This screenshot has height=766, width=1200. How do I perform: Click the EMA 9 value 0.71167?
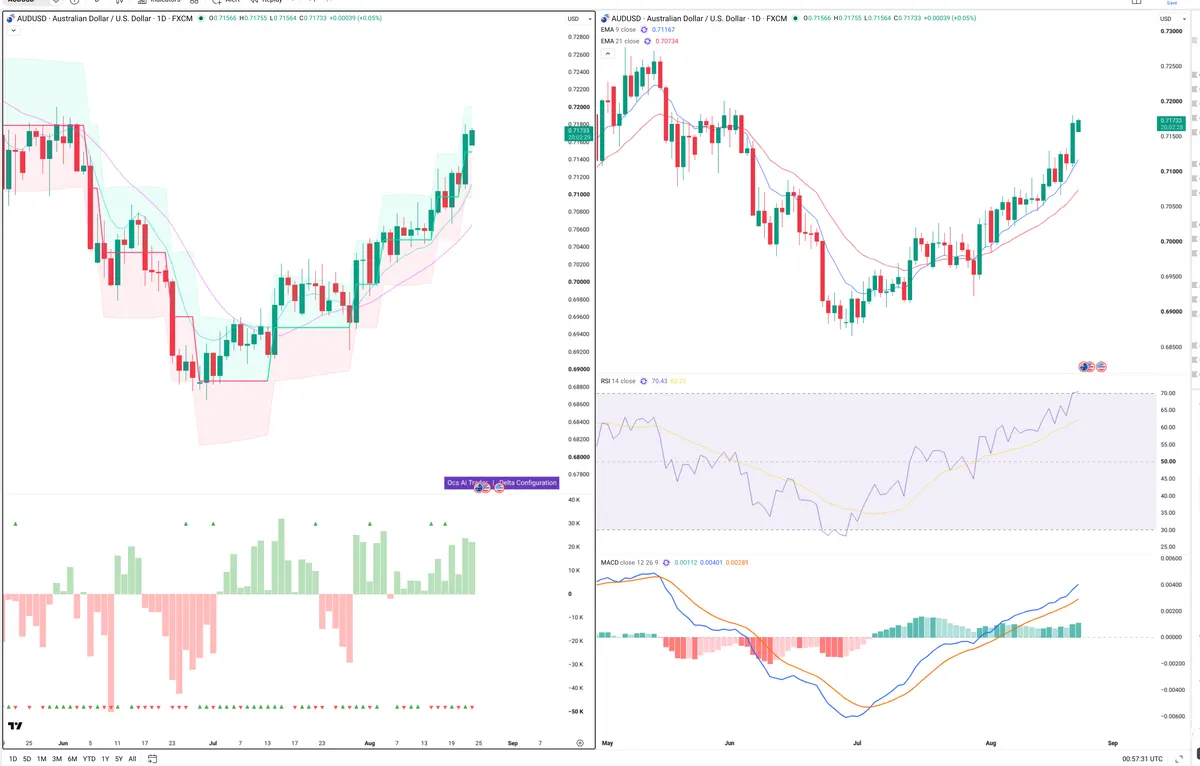pos(664,30)
